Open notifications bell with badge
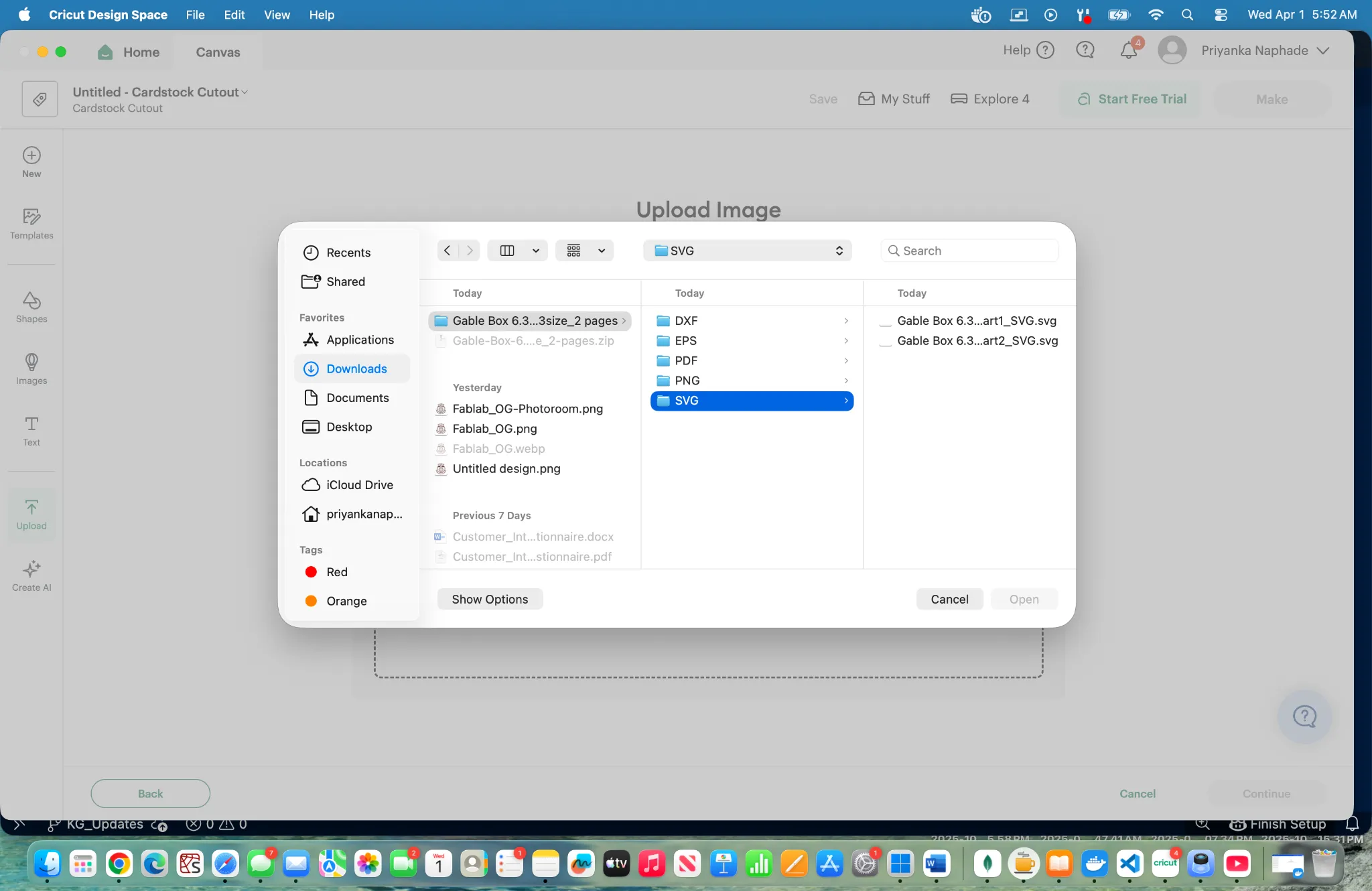 (1129, 50)
